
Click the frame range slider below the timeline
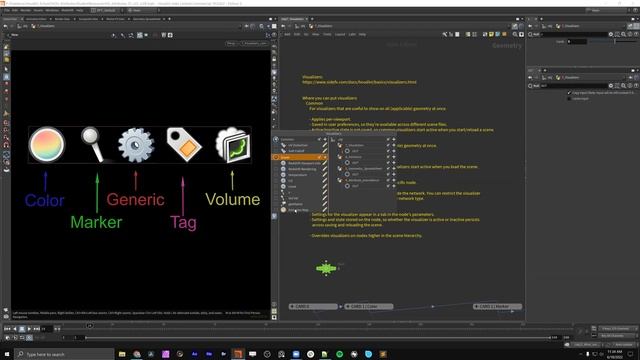[317, 338]
